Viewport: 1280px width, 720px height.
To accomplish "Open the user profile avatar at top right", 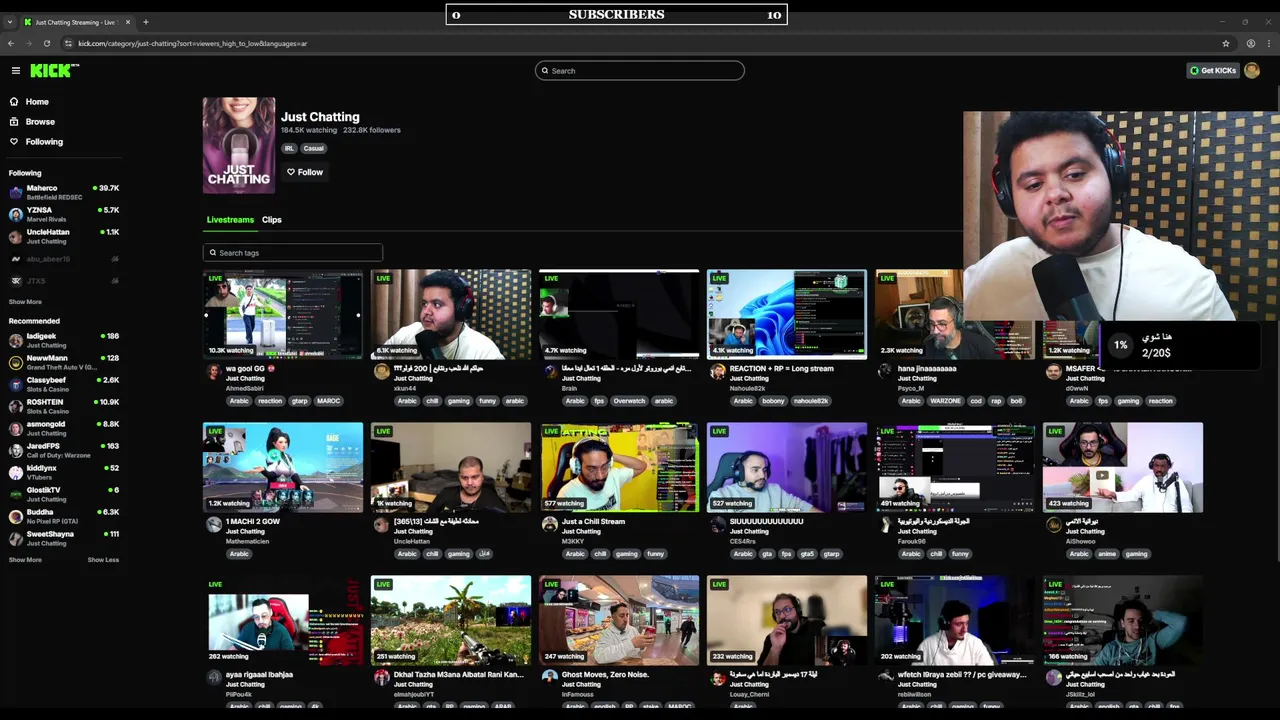I will [1252, 70].
